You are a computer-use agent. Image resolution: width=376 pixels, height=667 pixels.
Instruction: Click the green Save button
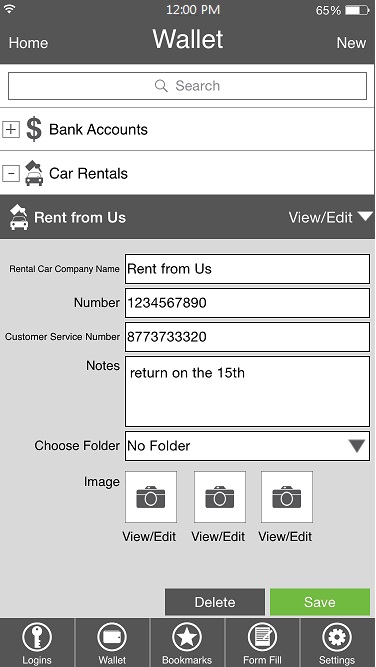point(320,602)
